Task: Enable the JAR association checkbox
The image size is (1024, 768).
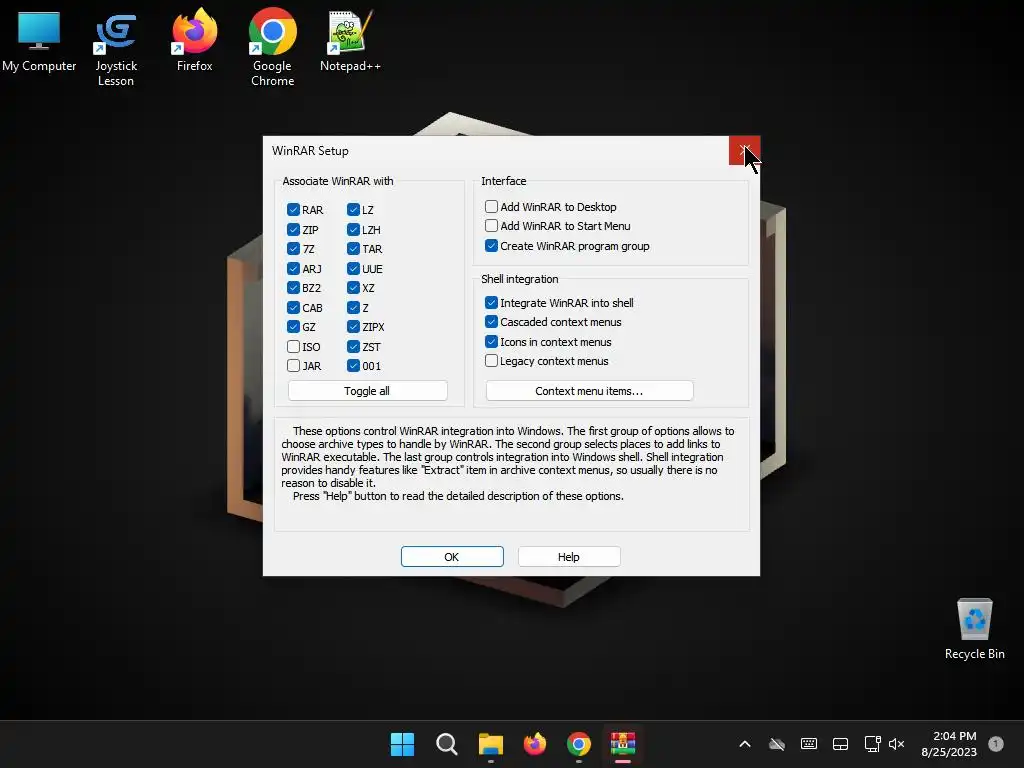Action: [293, 366]
